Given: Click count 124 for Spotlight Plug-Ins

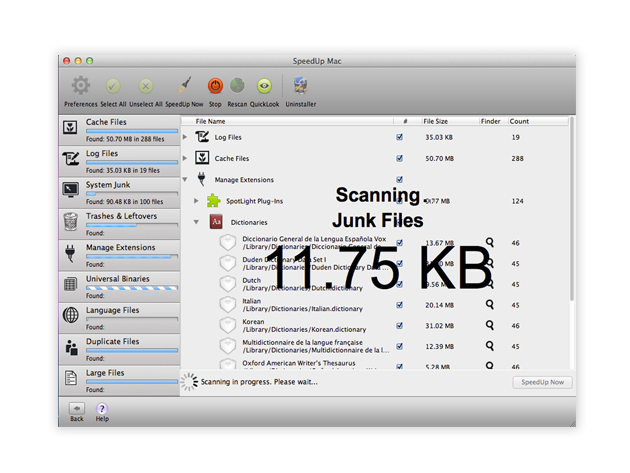Looking at the screenshot, I should tap(518, 201).
